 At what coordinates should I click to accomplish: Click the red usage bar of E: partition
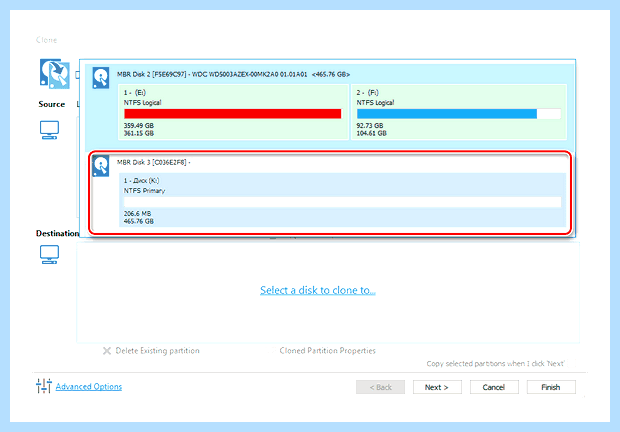[232, 114]
